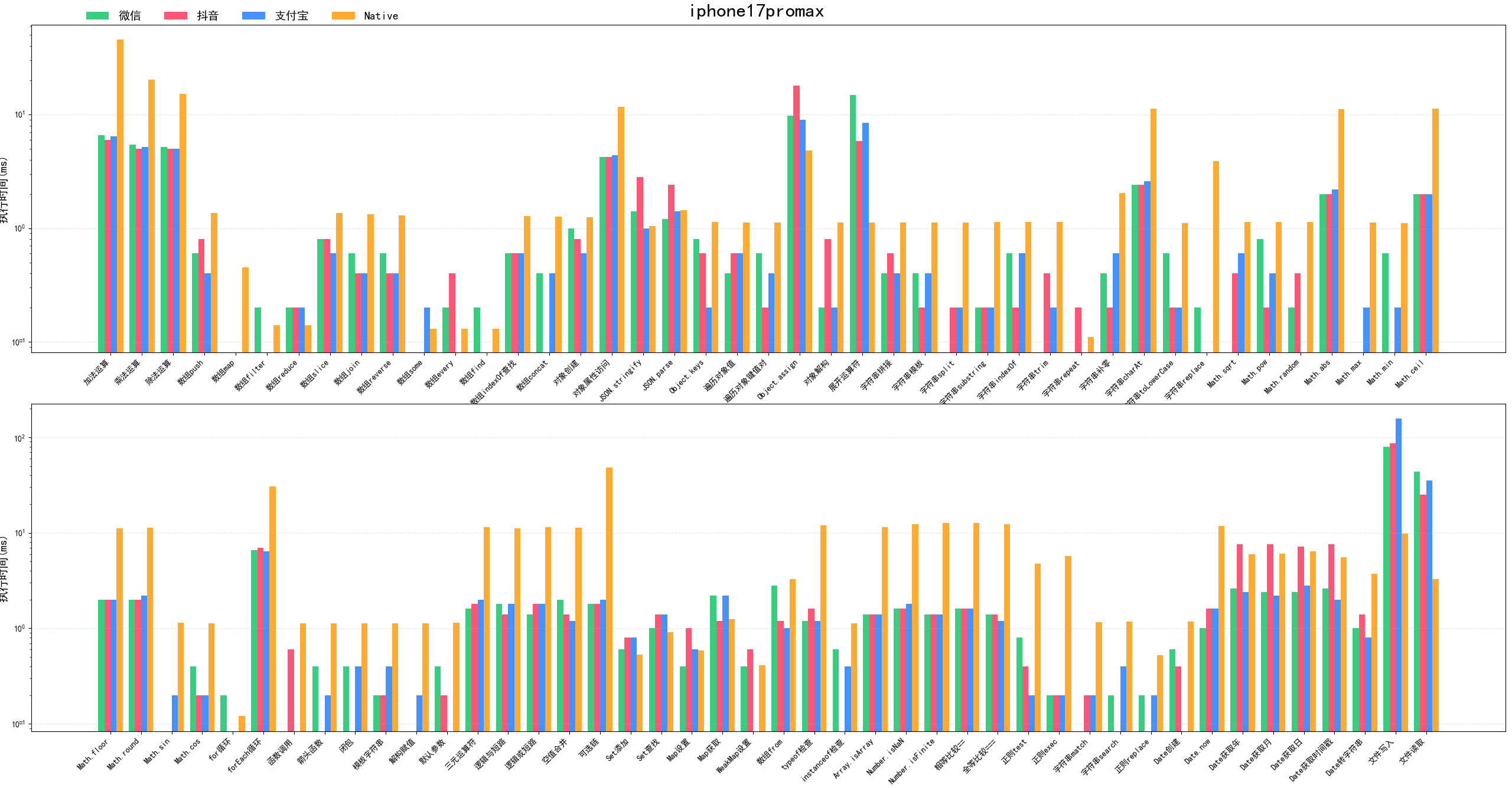Click the JSON.parse x-axis label
Screen dimensions: 1512x788
(658, 375)
